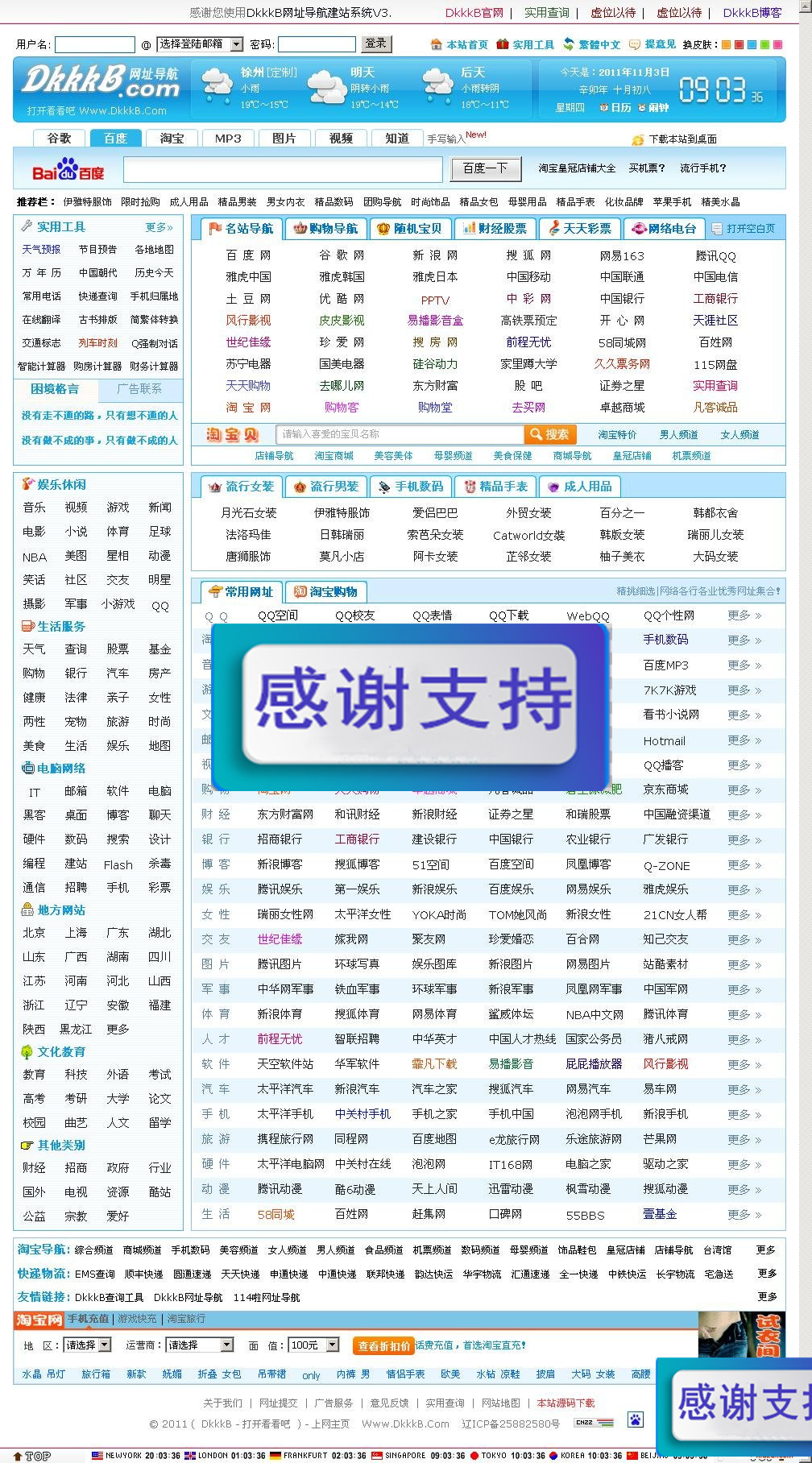Click the 生活服务 section icon
The width and height of the screenshot is (812, 1463).
click(28, 626)
